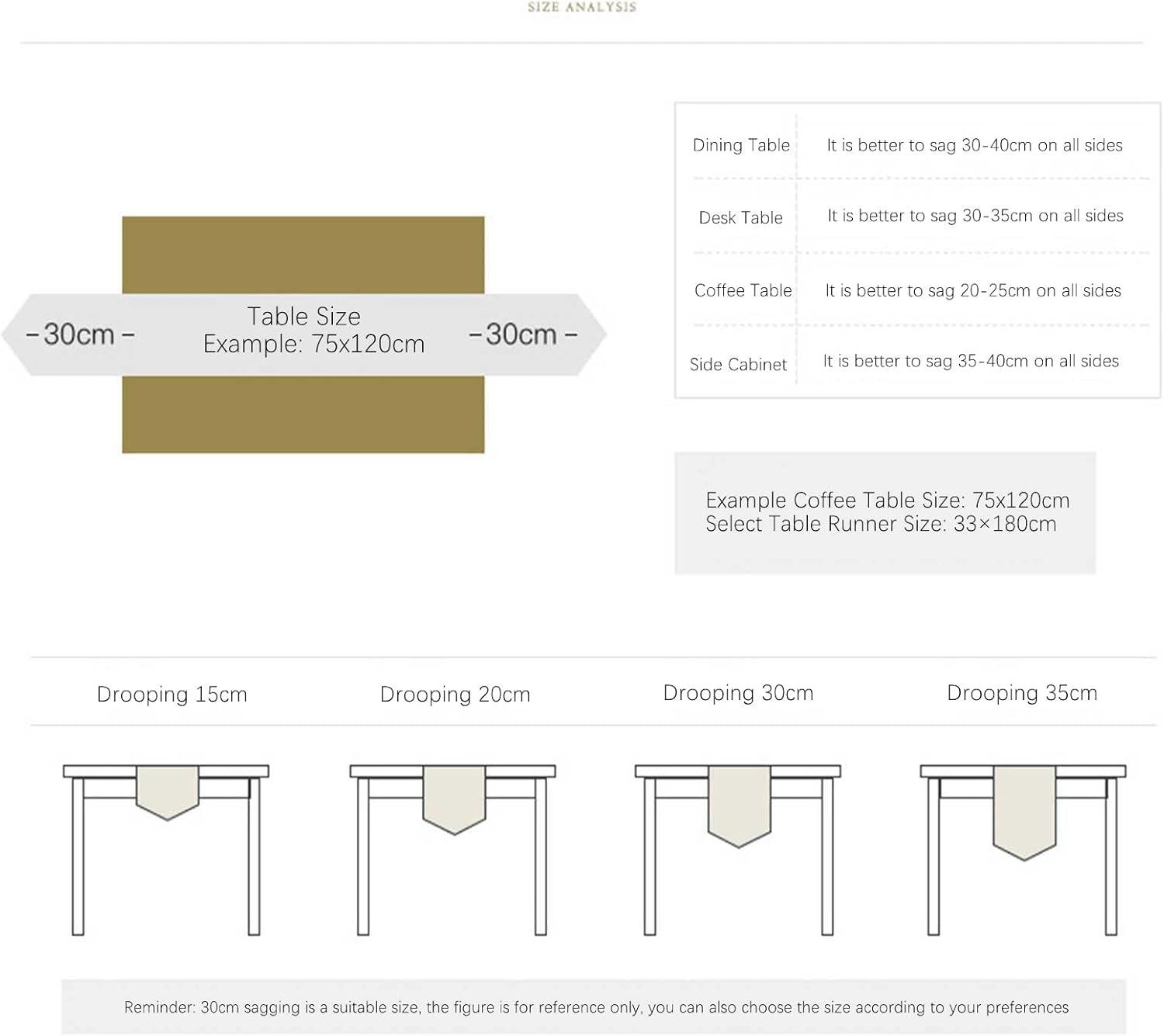Click the 'sag 35-40cm on all sides' text
Image resolution: width=1164 pixels, height=1036 pixels.
tap(971, 361)
